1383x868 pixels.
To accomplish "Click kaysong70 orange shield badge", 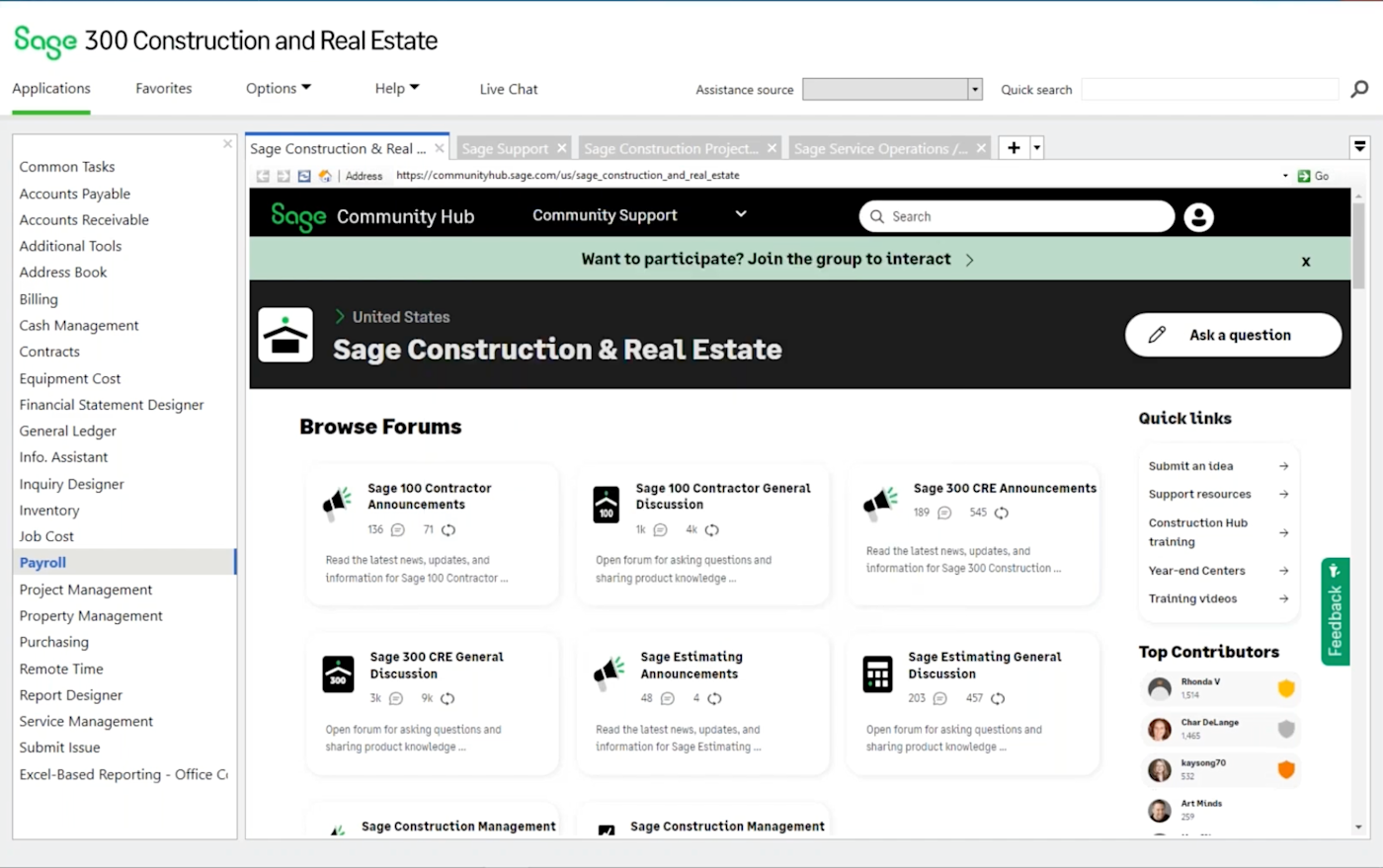I will 1286,769.
